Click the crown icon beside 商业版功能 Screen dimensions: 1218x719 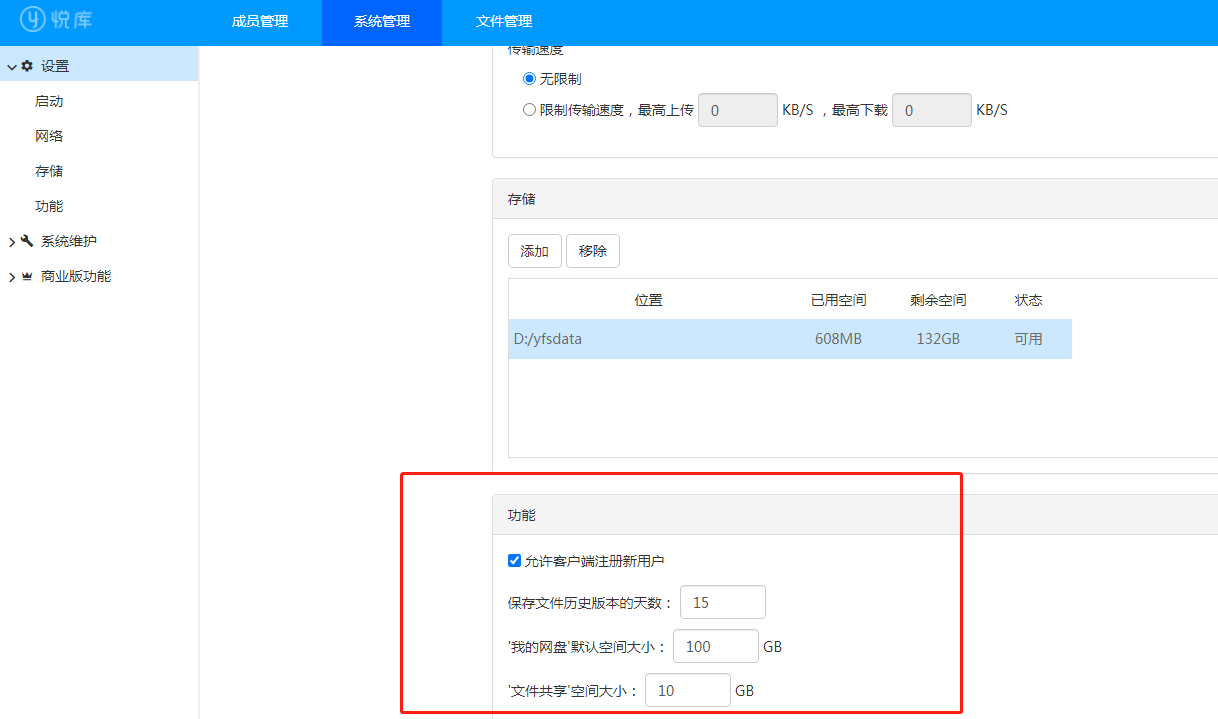coord(27,276)
